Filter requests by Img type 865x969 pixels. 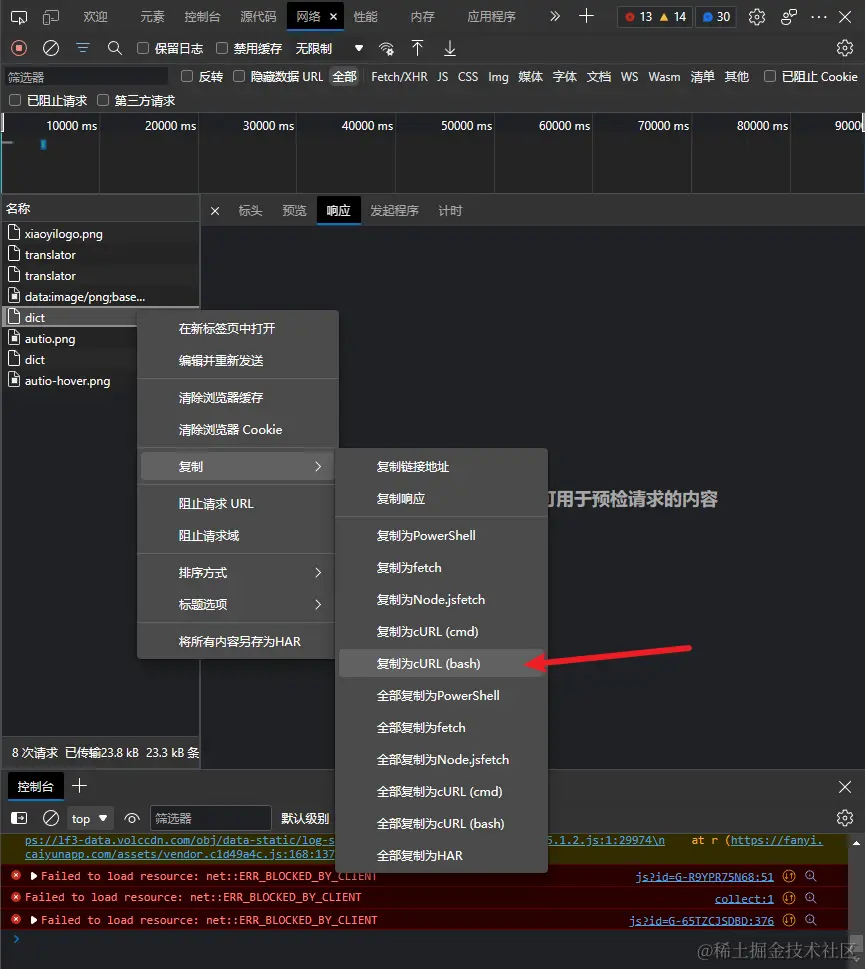(498, 77)
